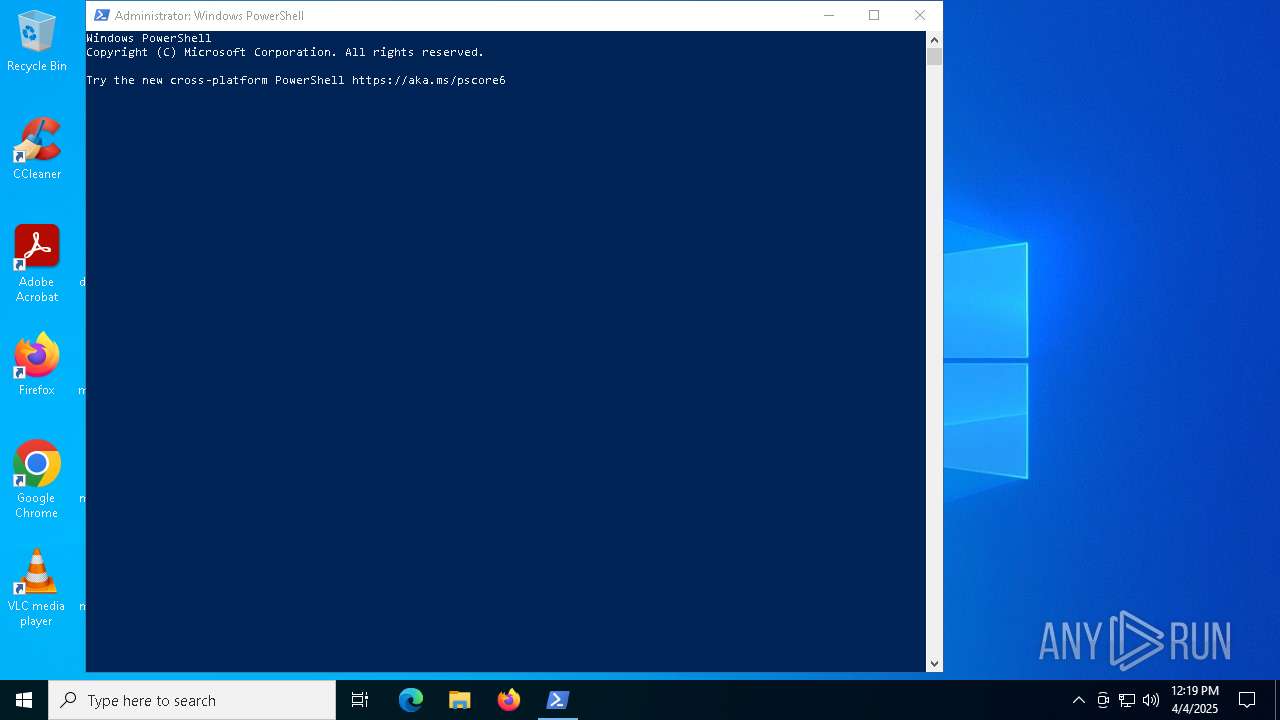Launch CCleaner from the desktop
The height and width of the screenshot is (720, 1280).
(37, 150)
